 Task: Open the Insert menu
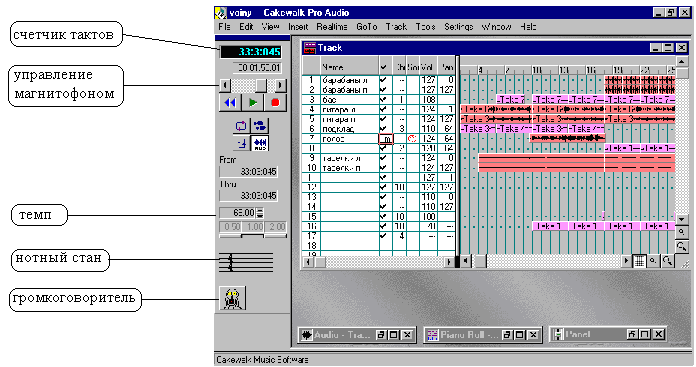tap(298, 27)
